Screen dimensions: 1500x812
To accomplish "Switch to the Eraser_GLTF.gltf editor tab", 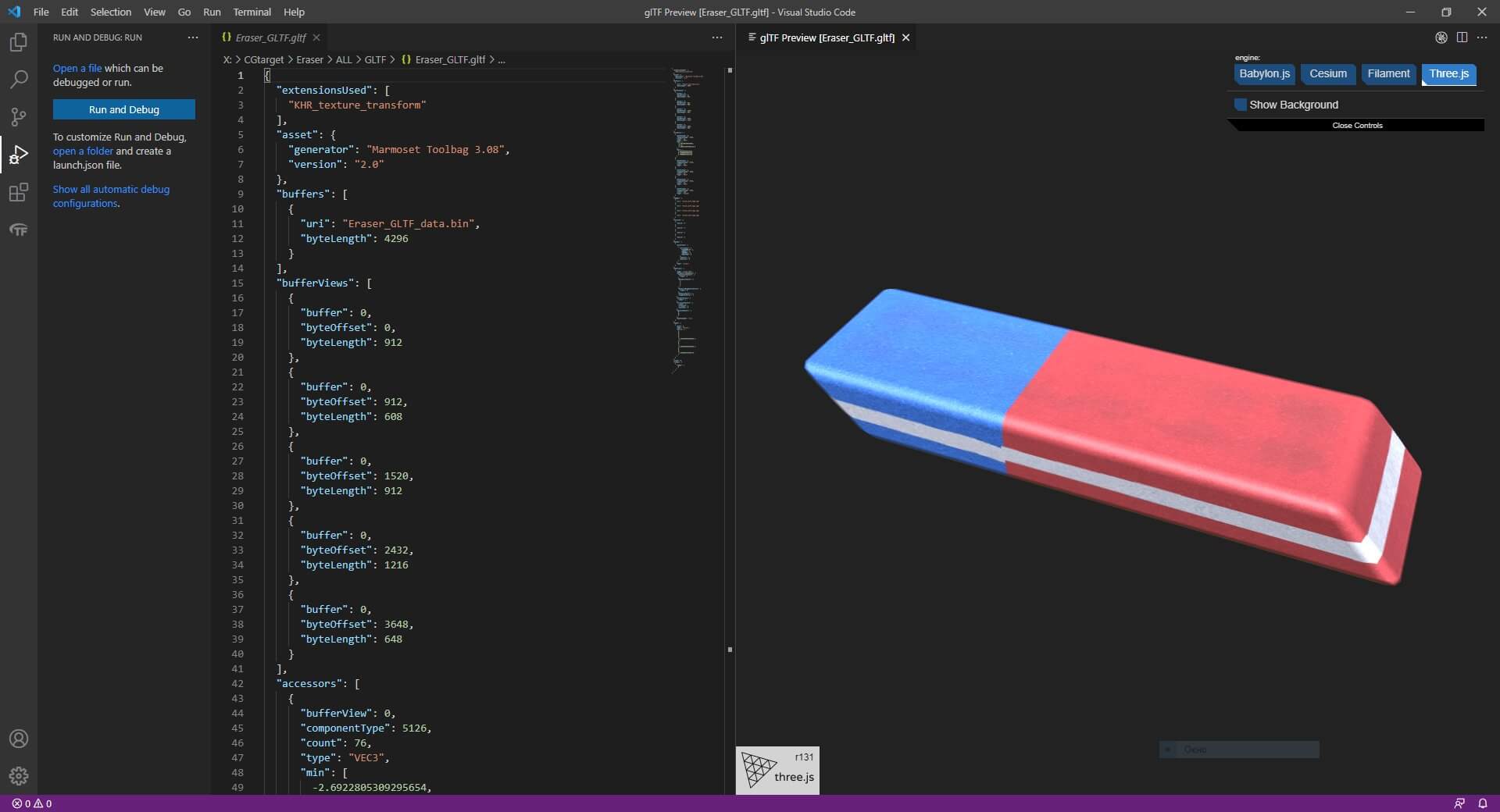I will pyautogui.click(x=270, y=37).
